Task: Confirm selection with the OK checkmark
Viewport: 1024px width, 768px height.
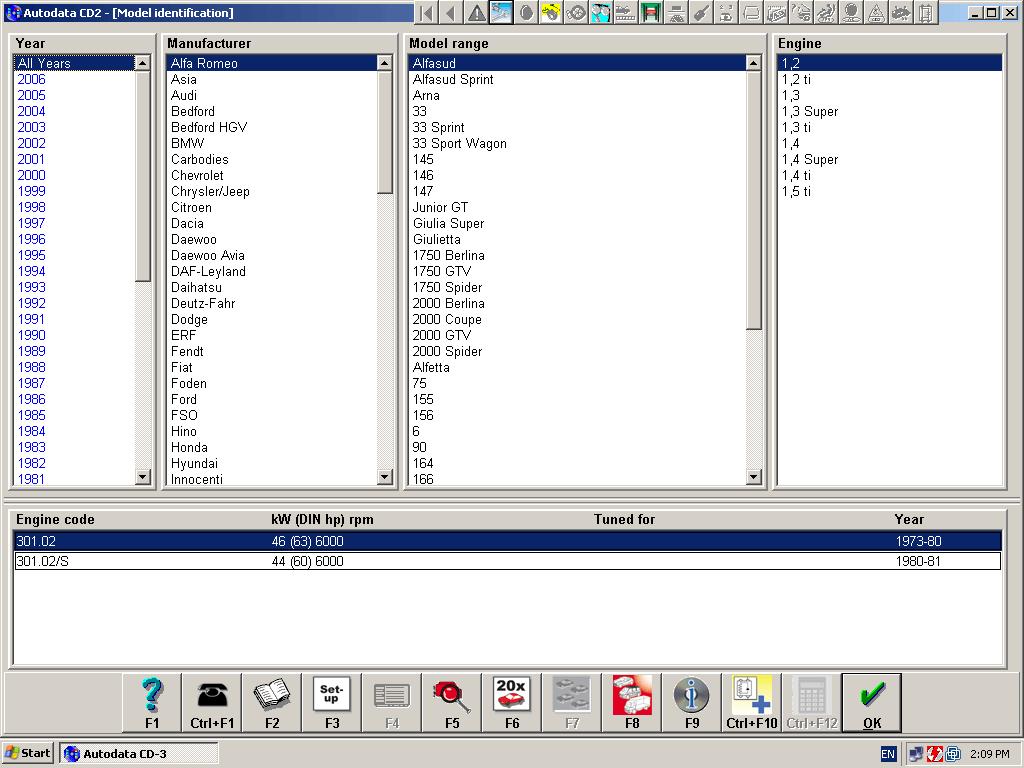Action: coord(872,703)
